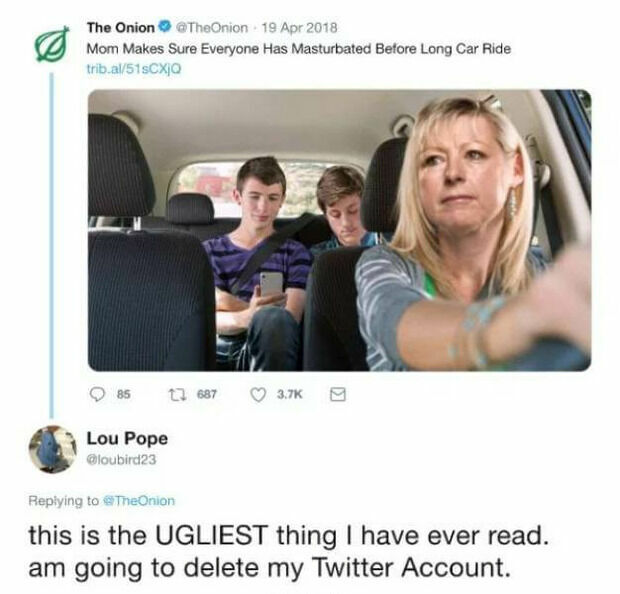Click the Lou Pope display name
Image resolution: width=620 pixels, height=594 pixels.
[127, 438]
